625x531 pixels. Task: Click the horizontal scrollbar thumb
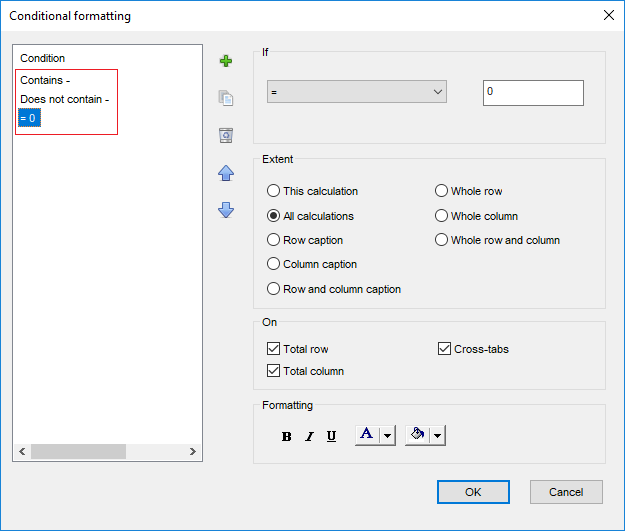[79, 452]
